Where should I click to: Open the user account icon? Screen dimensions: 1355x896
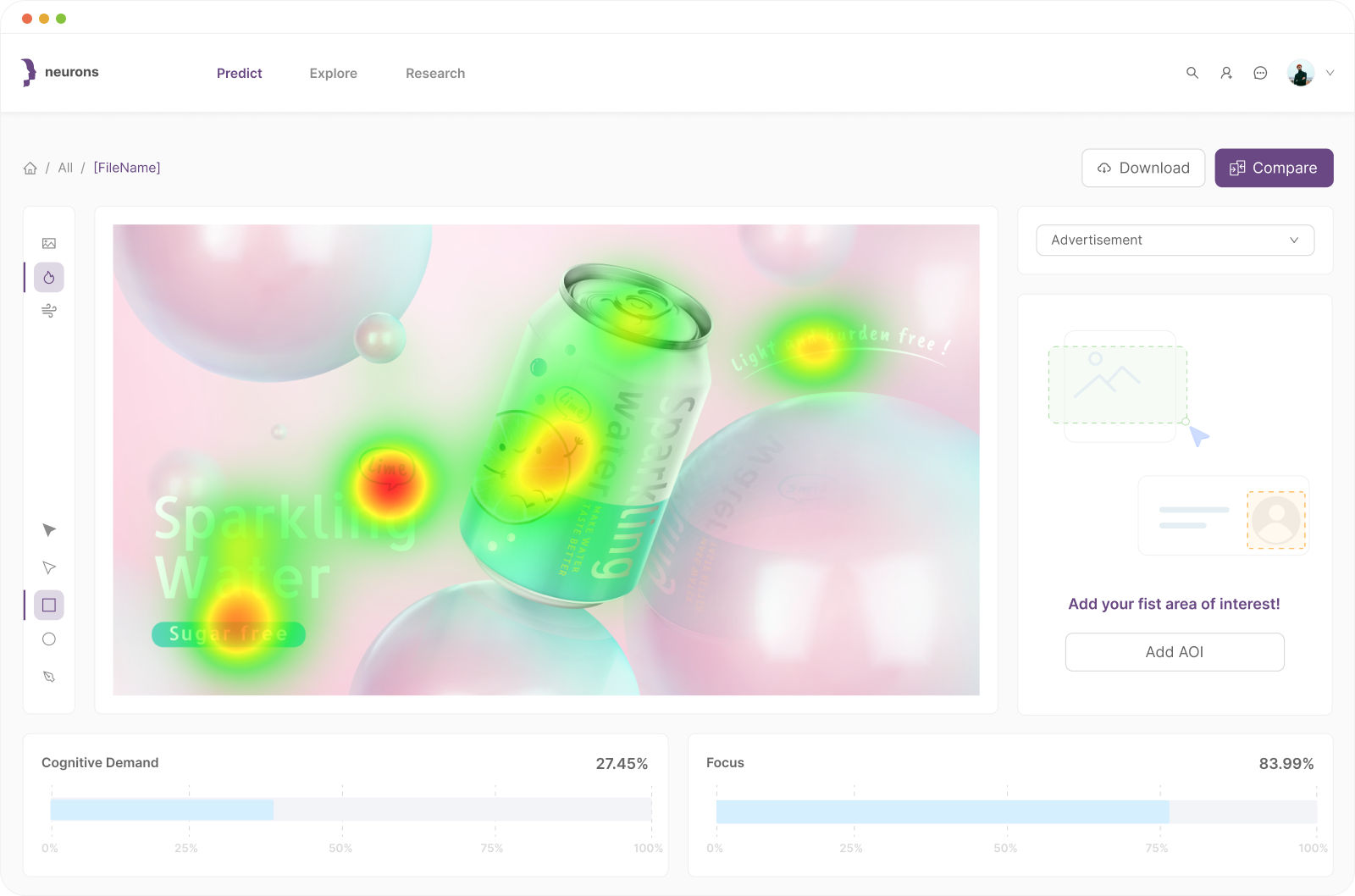1226,73
